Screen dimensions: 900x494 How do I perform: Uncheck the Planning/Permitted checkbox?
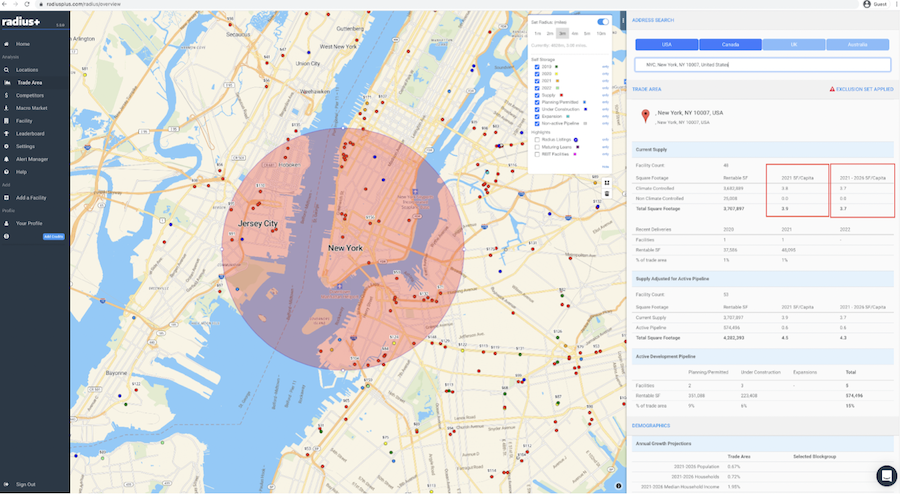pyautogui.click(x=537, y=102)
